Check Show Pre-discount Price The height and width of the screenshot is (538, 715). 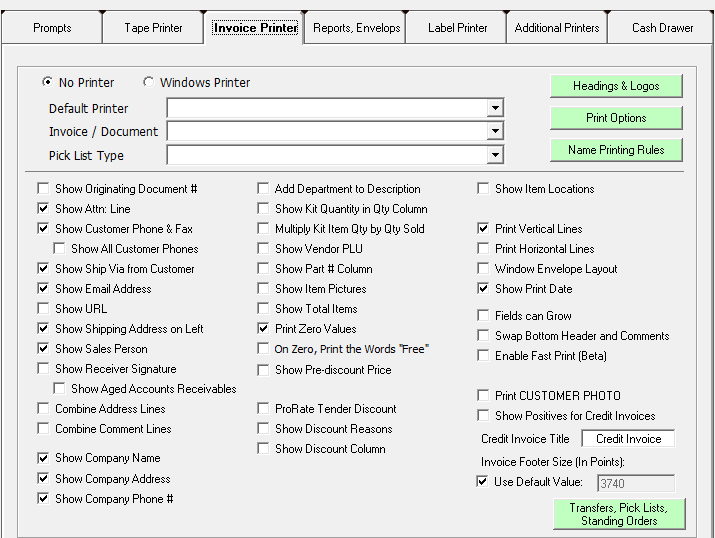[263, 370]
